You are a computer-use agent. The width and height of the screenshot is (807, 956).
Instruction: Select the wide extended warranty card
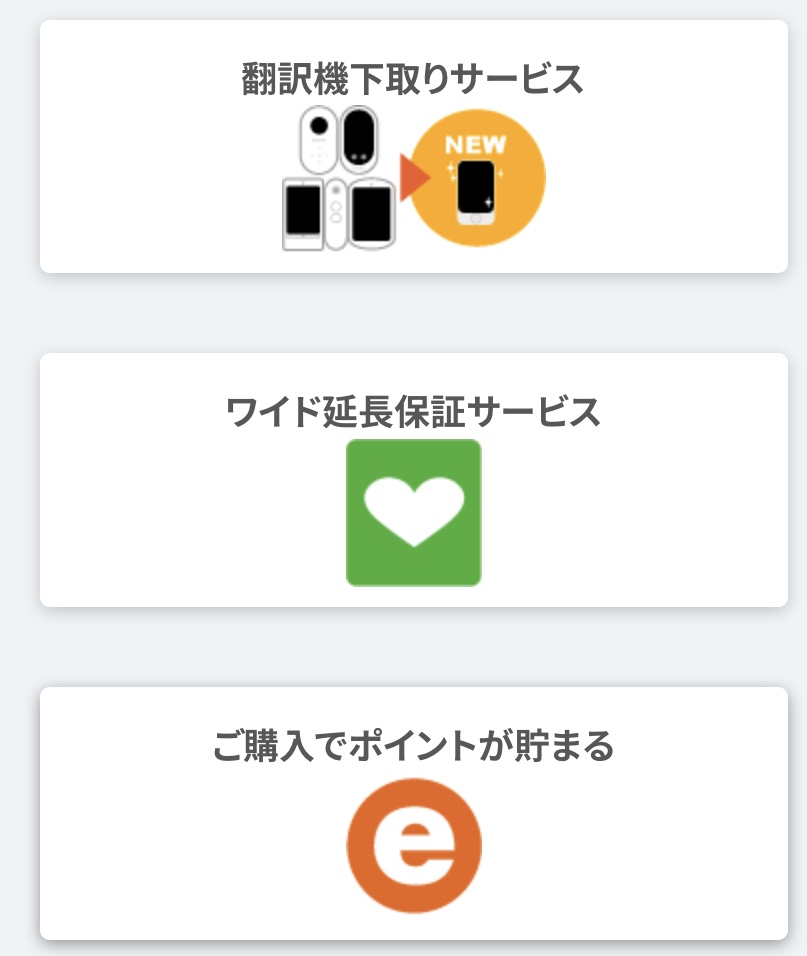[x=414, y=480]
